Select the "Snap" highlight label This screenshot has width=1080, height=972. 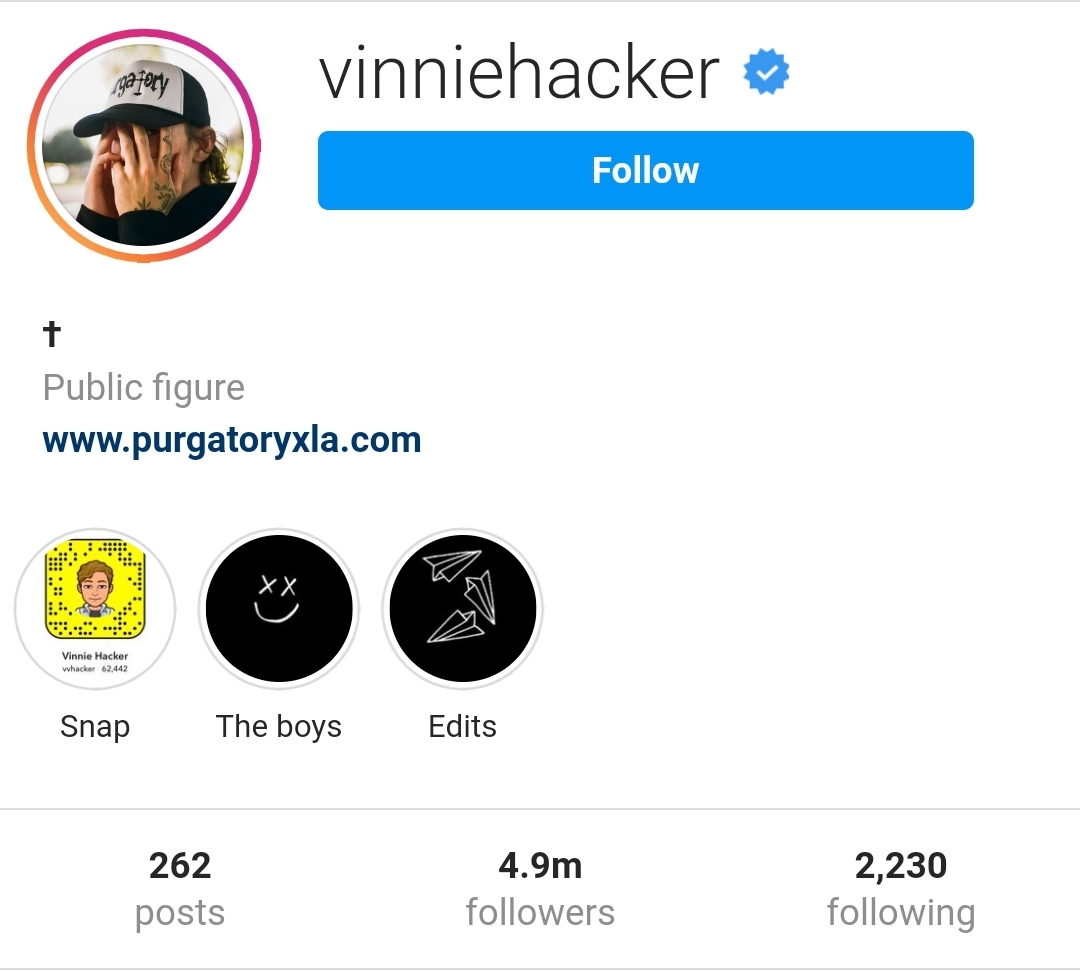click(x=95, y=727)
